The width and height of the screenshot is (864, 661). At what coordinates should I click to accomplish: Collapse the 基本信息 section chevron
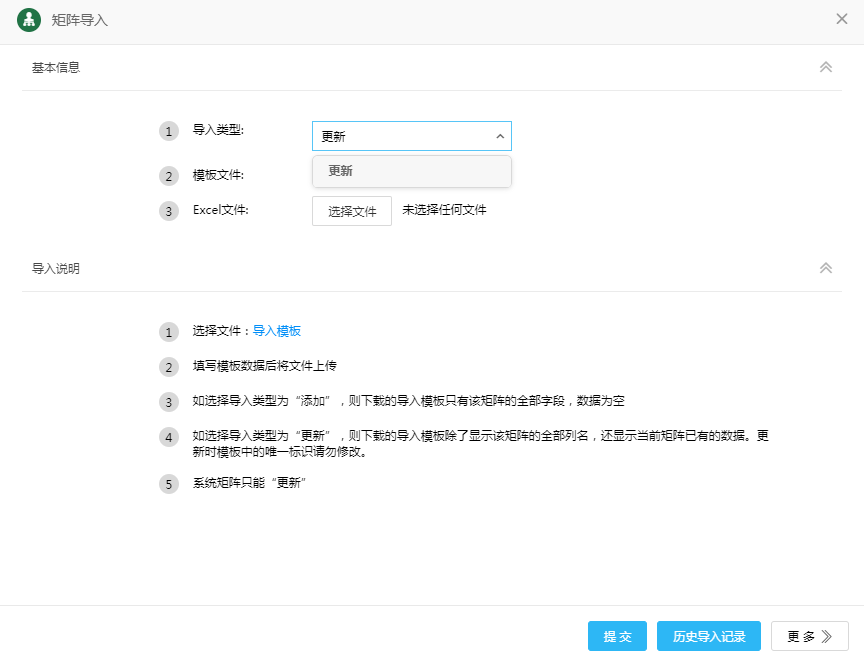tap(826, 67)
